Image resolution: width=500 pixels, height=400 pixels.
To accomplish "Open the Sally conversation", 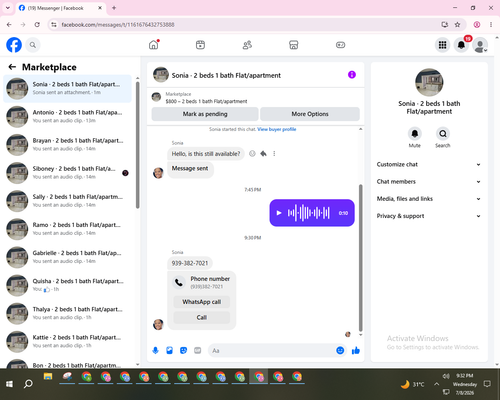I will pyautogui.click(x=68, y=201).
